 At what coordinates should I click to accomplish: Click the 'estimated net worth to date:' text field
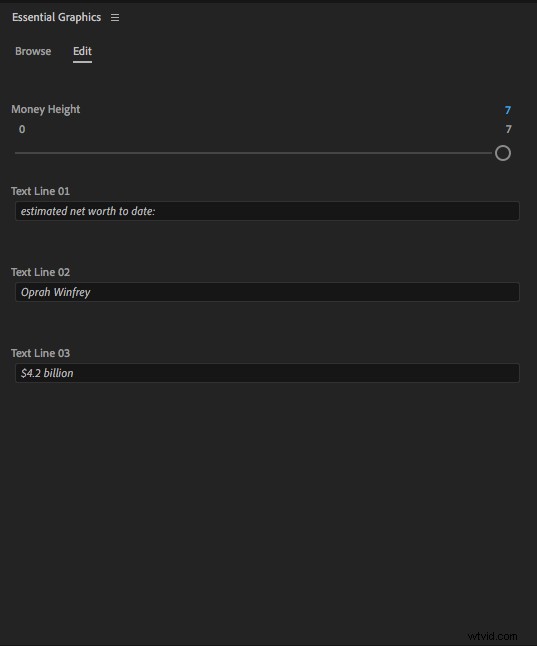coord(267,211)
